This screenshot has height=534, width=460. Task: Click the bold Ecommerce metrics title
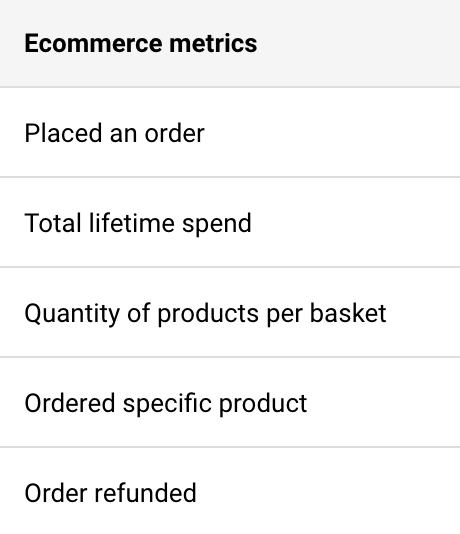141,44
